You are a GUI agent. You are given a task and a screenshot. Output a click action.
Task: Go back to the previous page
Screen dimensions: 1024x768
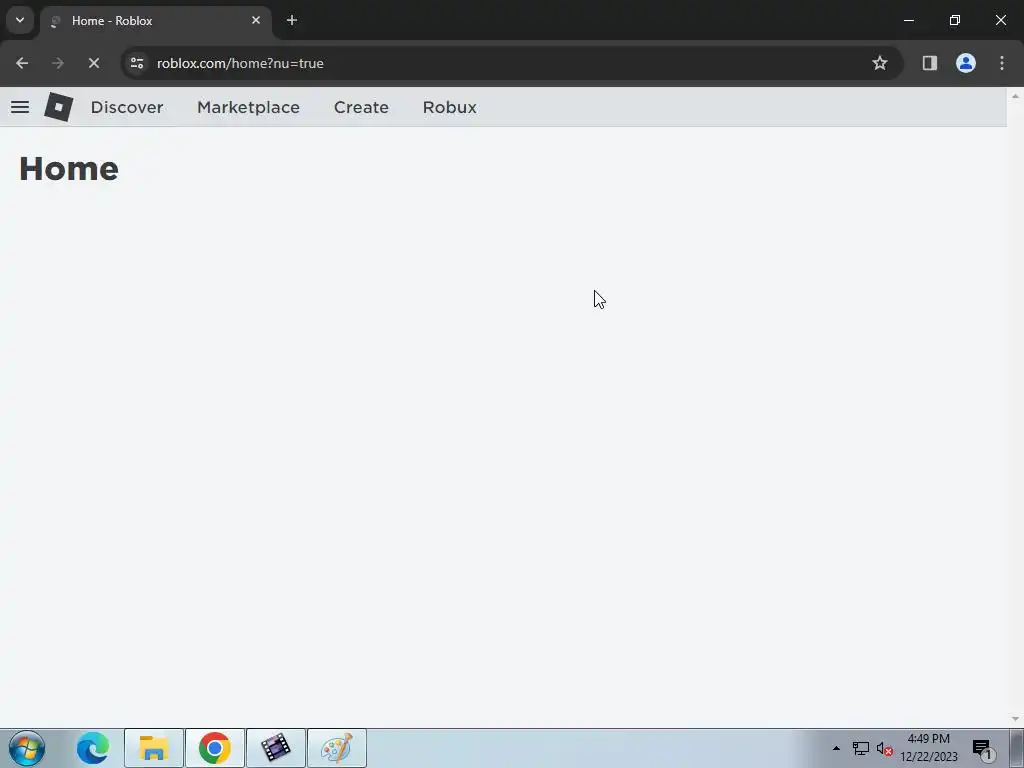click(22, 63)
